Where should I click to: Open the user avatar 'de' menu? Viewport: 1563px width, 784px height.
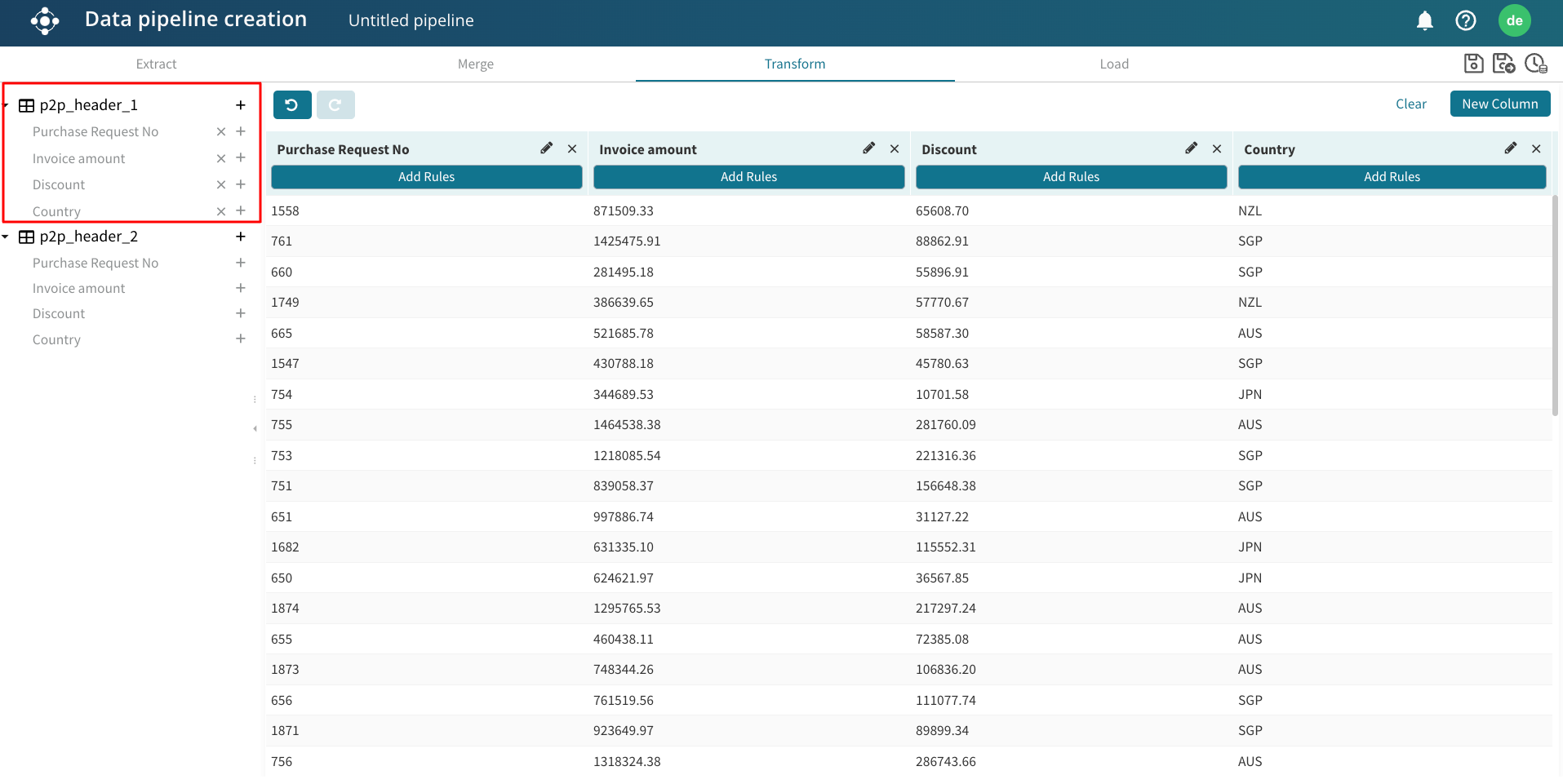click(x=1514, y=20)
